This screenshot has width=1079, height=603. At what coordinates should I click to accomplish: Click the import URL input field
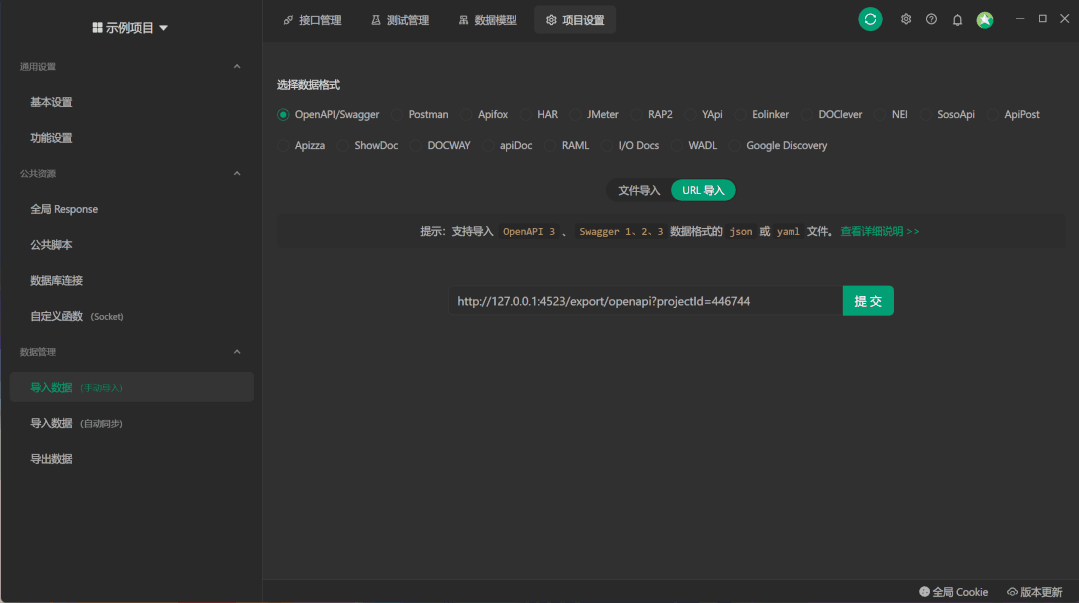(x=640, y=300)
